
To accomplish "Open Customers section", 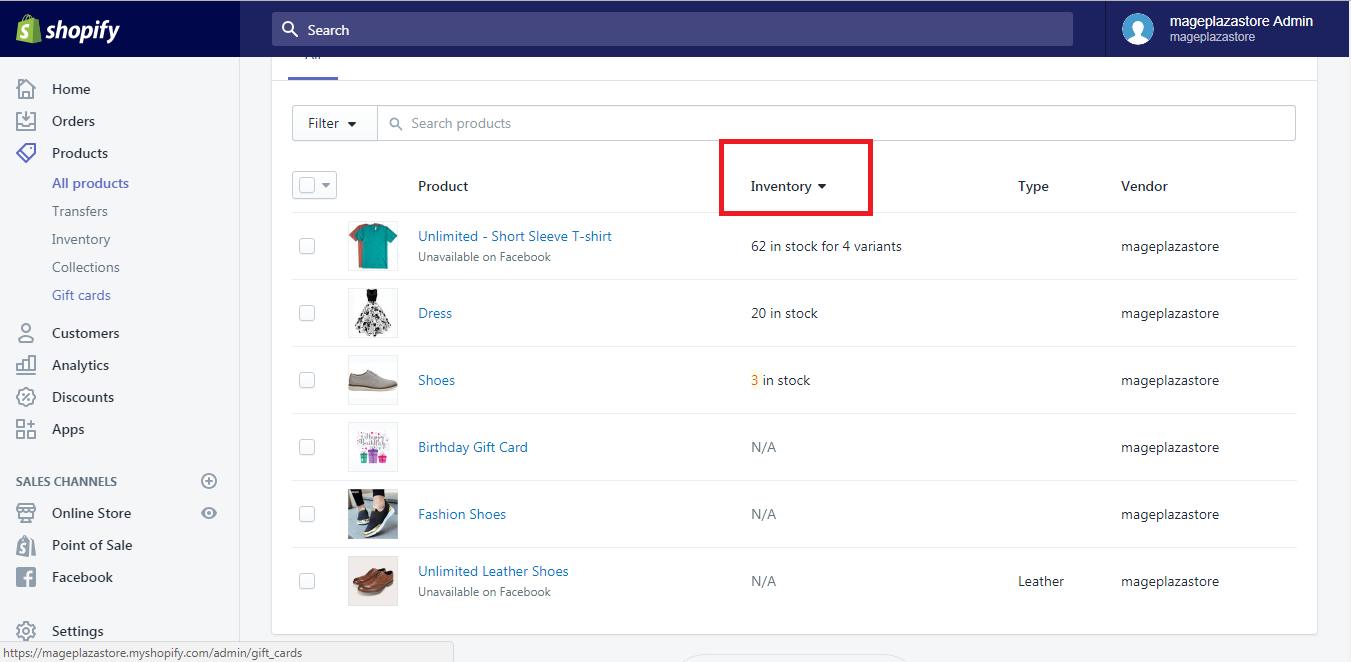I will [x=85, y=333].
